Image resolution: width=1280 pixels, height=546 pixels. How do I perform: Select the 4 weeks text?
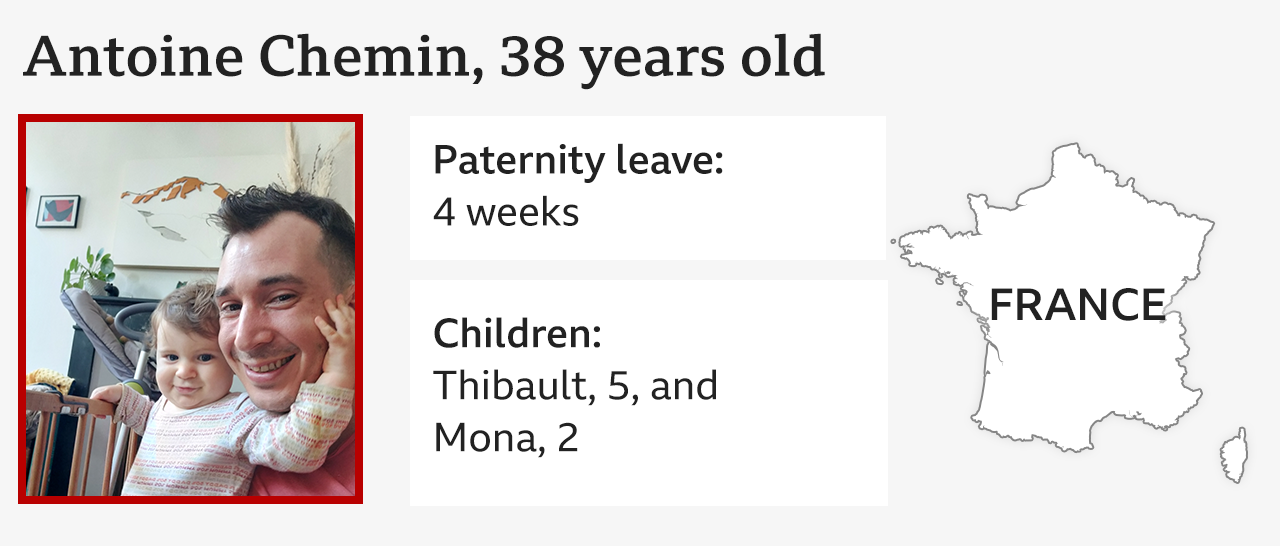506,212
